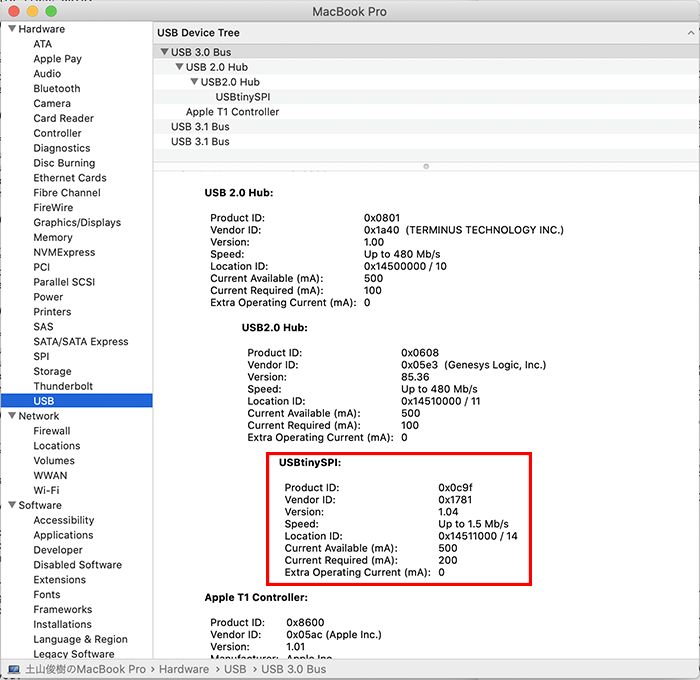Select Apple T1 Controller in device tree
The height and width of the screenshot is (680, 700).
point(232,112)
